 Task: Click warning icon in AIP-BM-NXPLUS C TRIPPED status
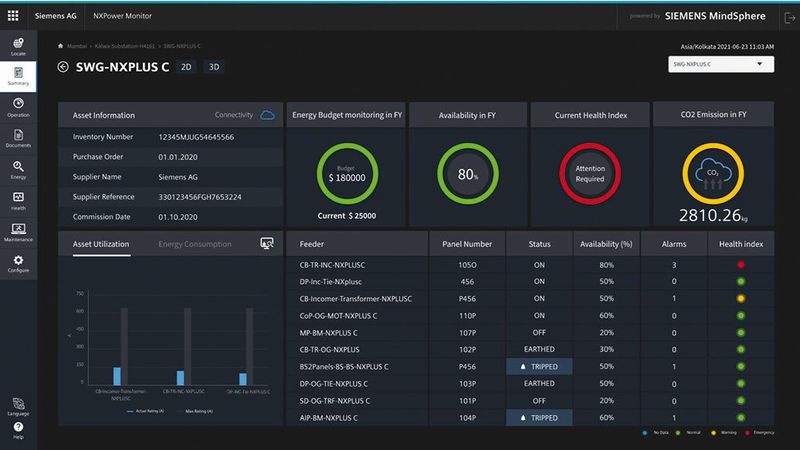[523, 417]
